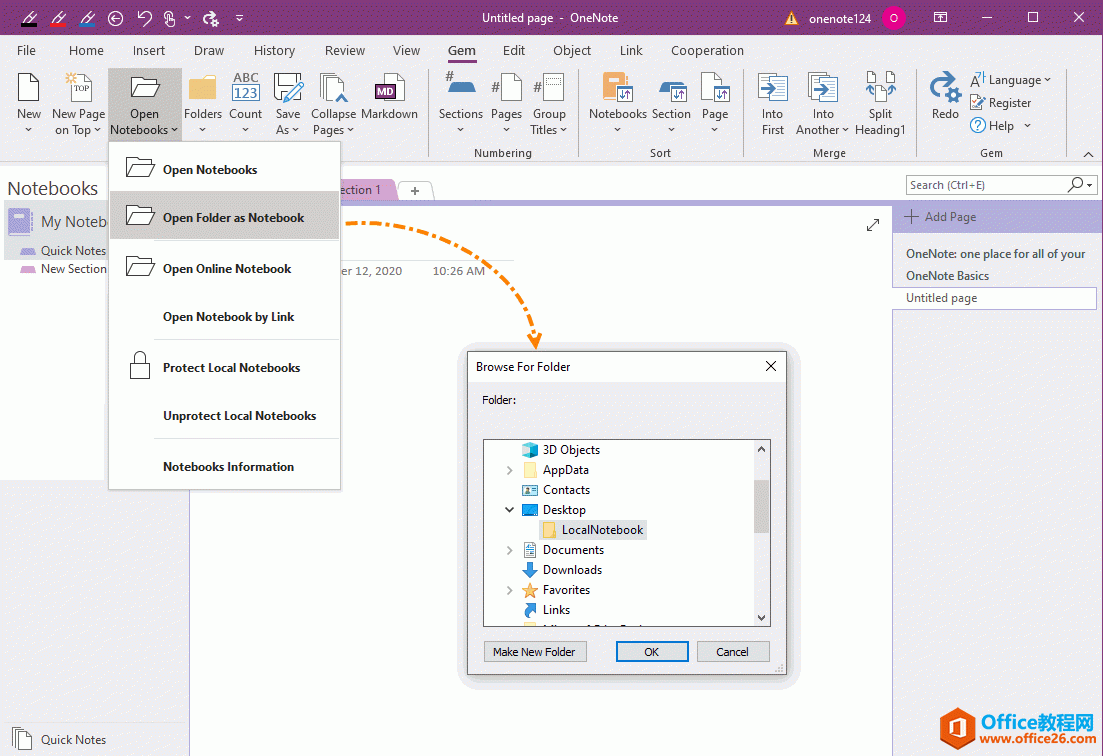The height and width of the screenshot is (756, 1103).
Task: Click the Markdown icon in ribbon
Action: 389,92
